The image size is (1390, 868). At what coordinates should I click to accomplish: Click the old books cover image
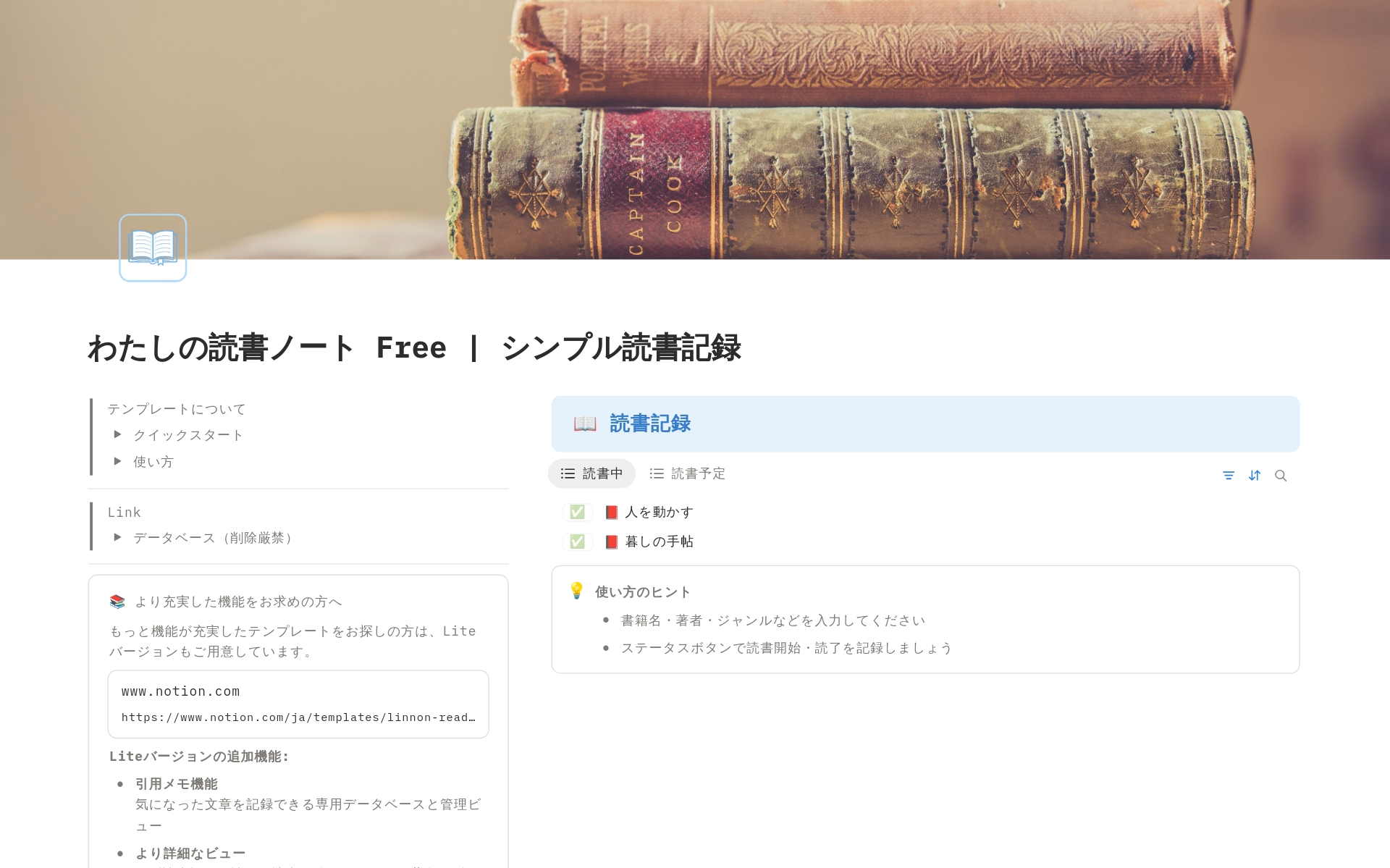coord(695,129)
